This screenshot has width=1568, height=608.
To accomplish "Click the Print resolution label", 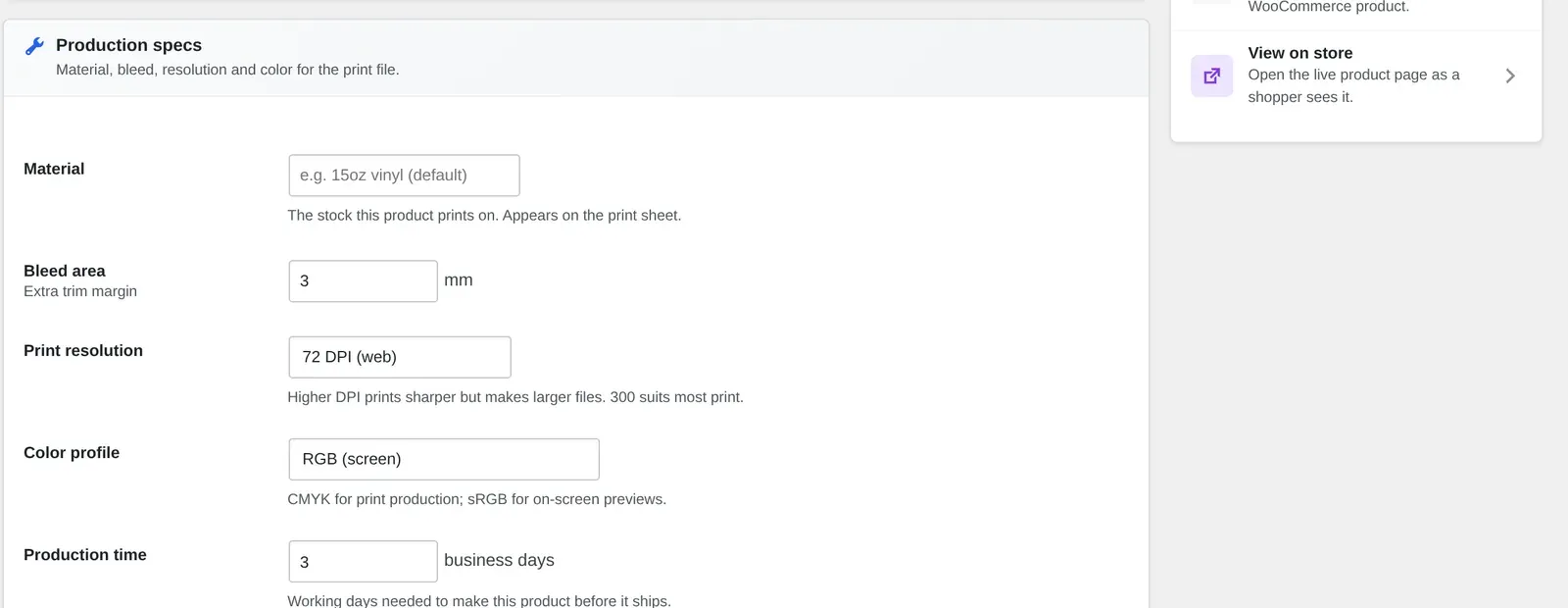I will tap(83, 350).
